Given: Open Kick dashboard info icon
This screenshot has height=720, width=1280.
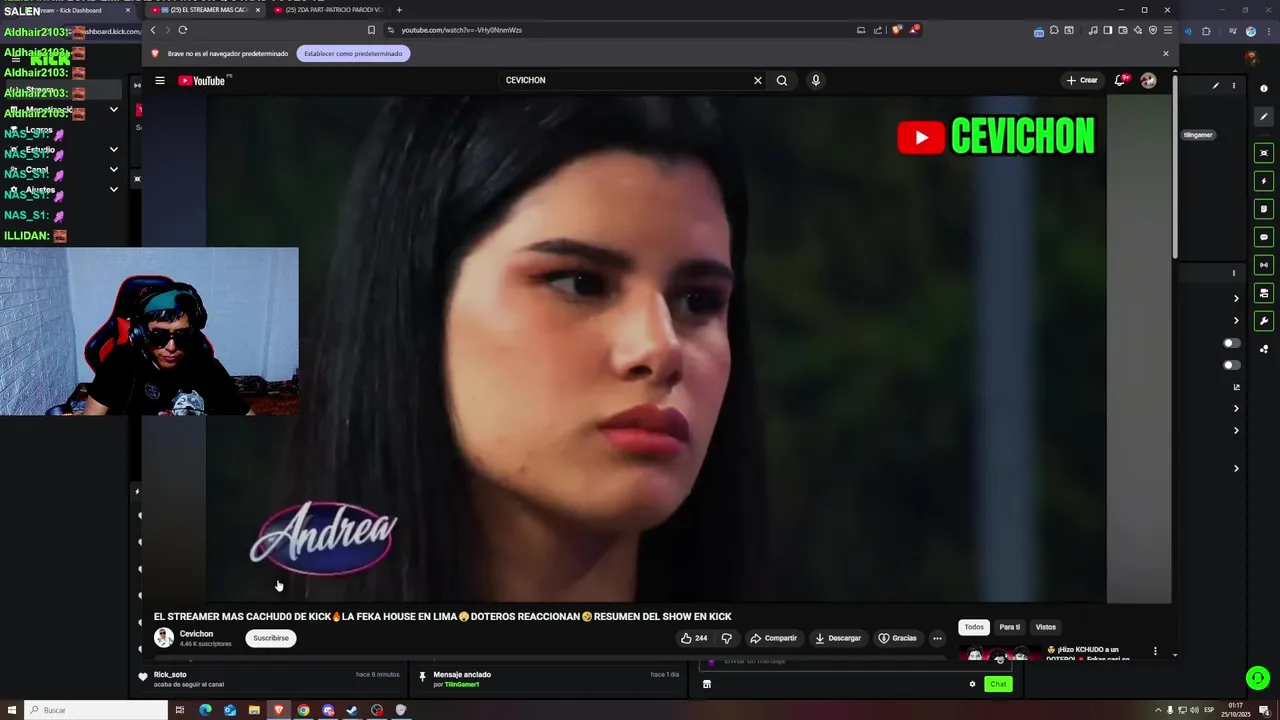Looking at the screenshot, I should 1264,88.
